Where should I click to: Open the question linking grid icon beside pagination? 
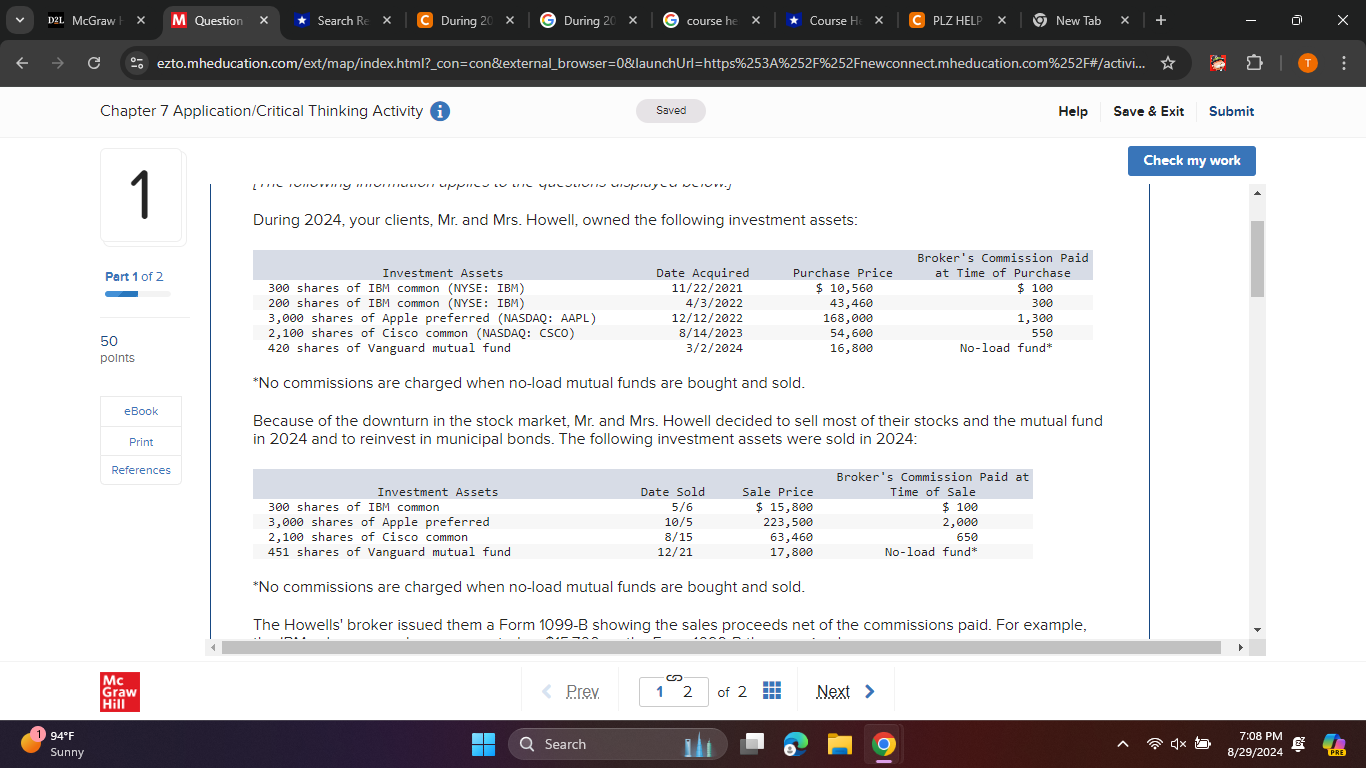pyautogui.click(x=771, y=690)
